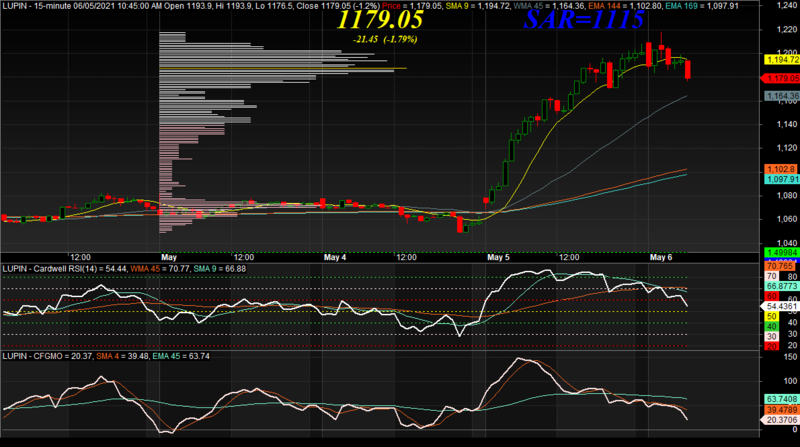Viewport: 800px width, 447px height.
Task: Click the large yellow 1179.05 price text
Action: [380, 20]
